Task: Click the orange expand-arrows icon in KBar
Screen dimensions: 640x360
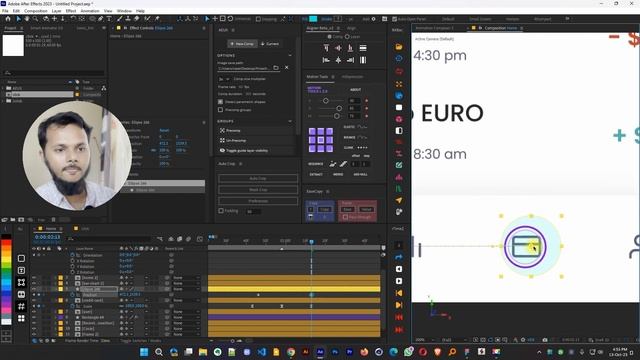Action: 399,84
